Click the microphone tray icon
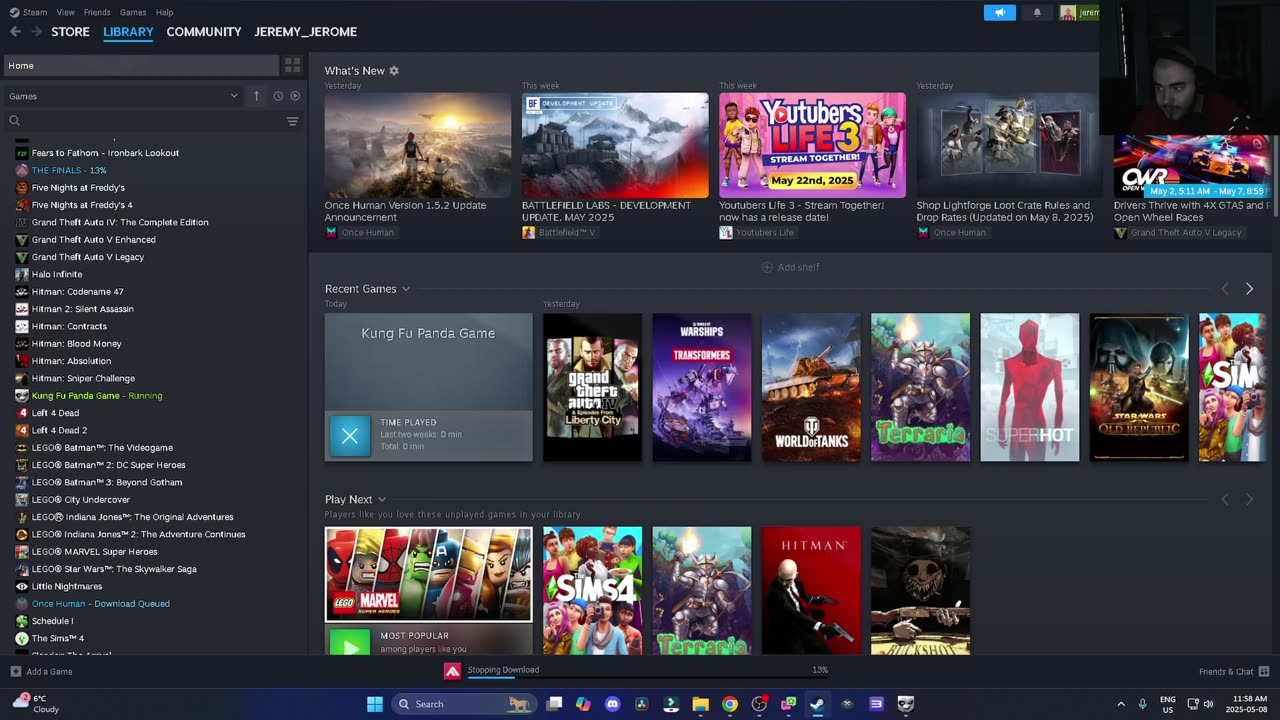This screenshot has width=1280, height=720. (x=1142, y=704)
